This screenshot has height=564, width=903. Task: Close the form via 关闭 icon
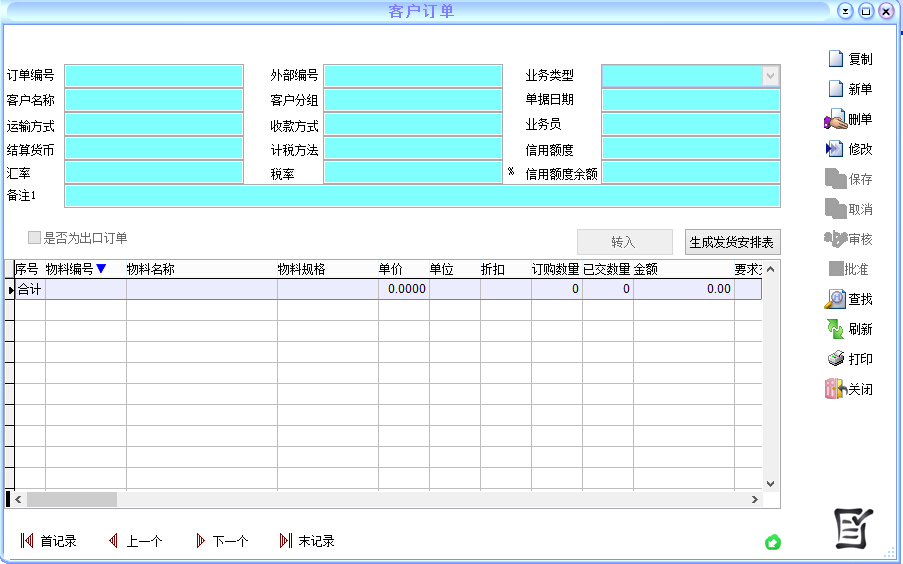click(835, 389)
